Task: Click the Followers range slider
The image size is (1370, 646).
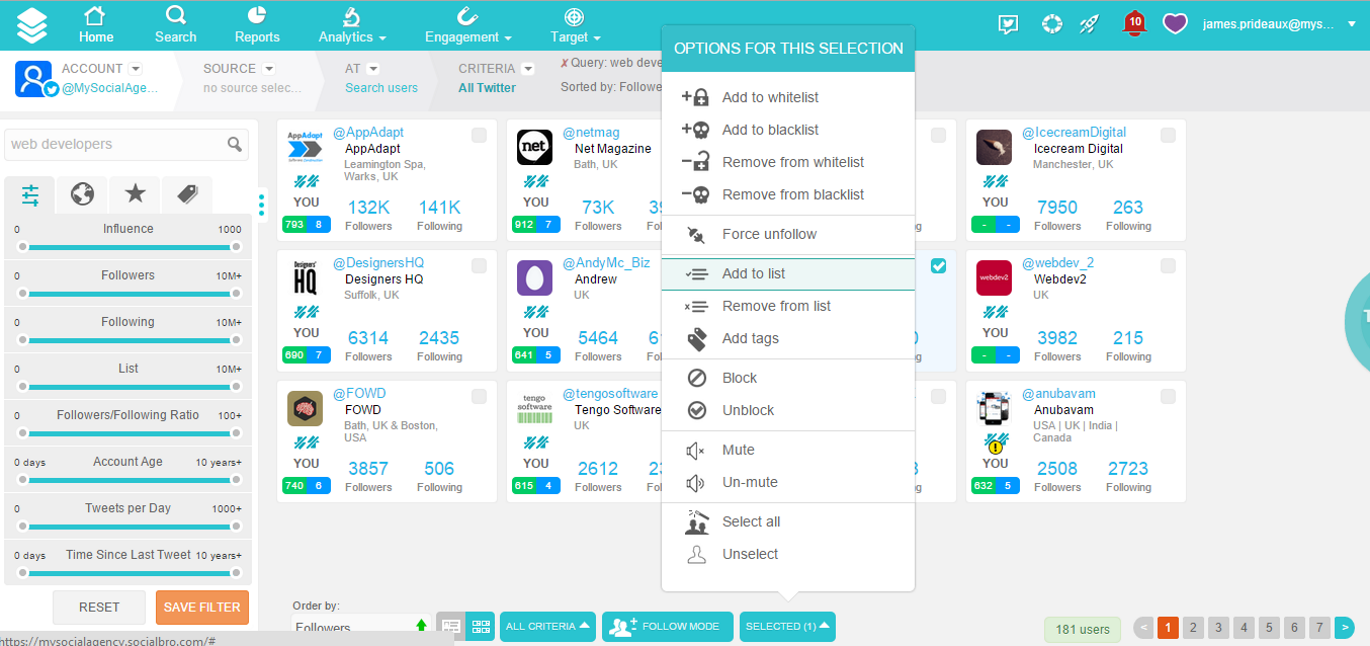Action: pyautogui.click(x=128, y=294)
